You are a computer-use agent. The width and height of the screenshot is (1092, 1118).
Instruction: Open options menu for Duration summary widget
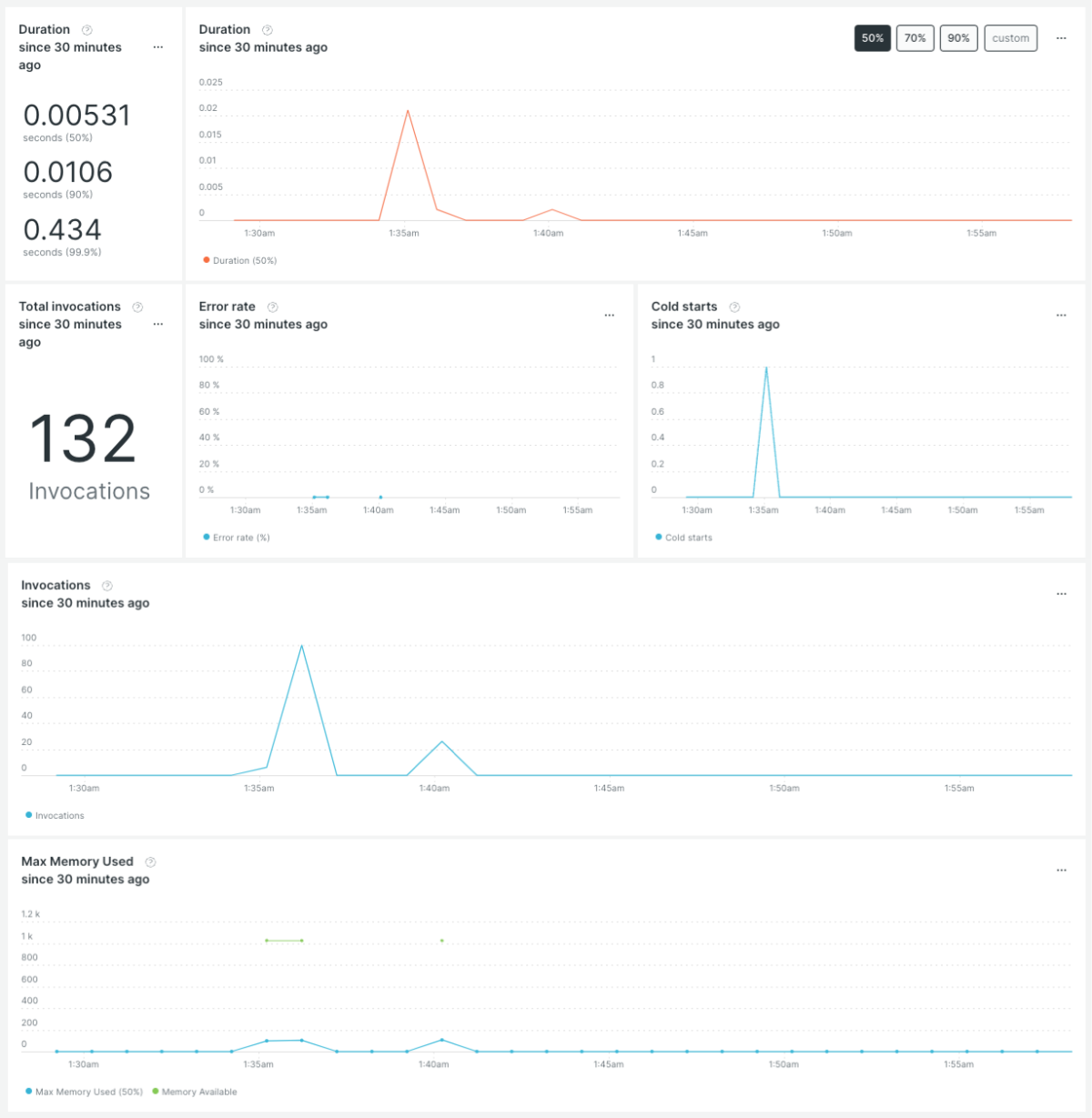(158, 47)
